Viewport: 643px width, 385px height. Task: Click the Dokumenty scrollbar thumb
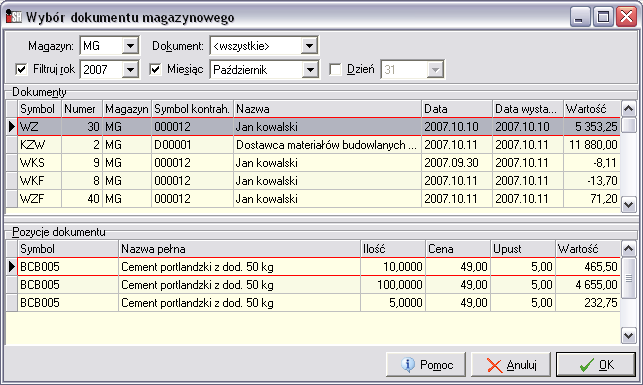point(629,125)
